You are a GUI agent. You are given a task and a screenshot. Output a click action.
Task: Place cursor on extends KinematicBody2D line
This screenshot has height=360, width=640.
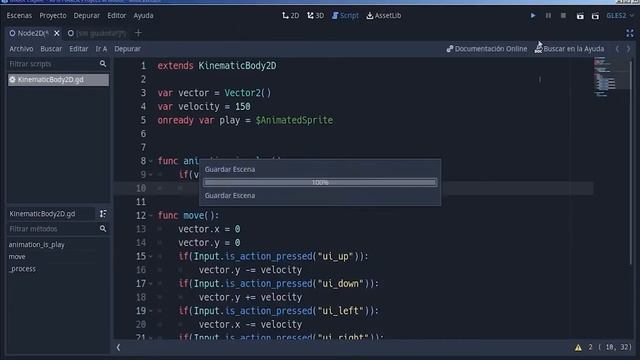217,66
